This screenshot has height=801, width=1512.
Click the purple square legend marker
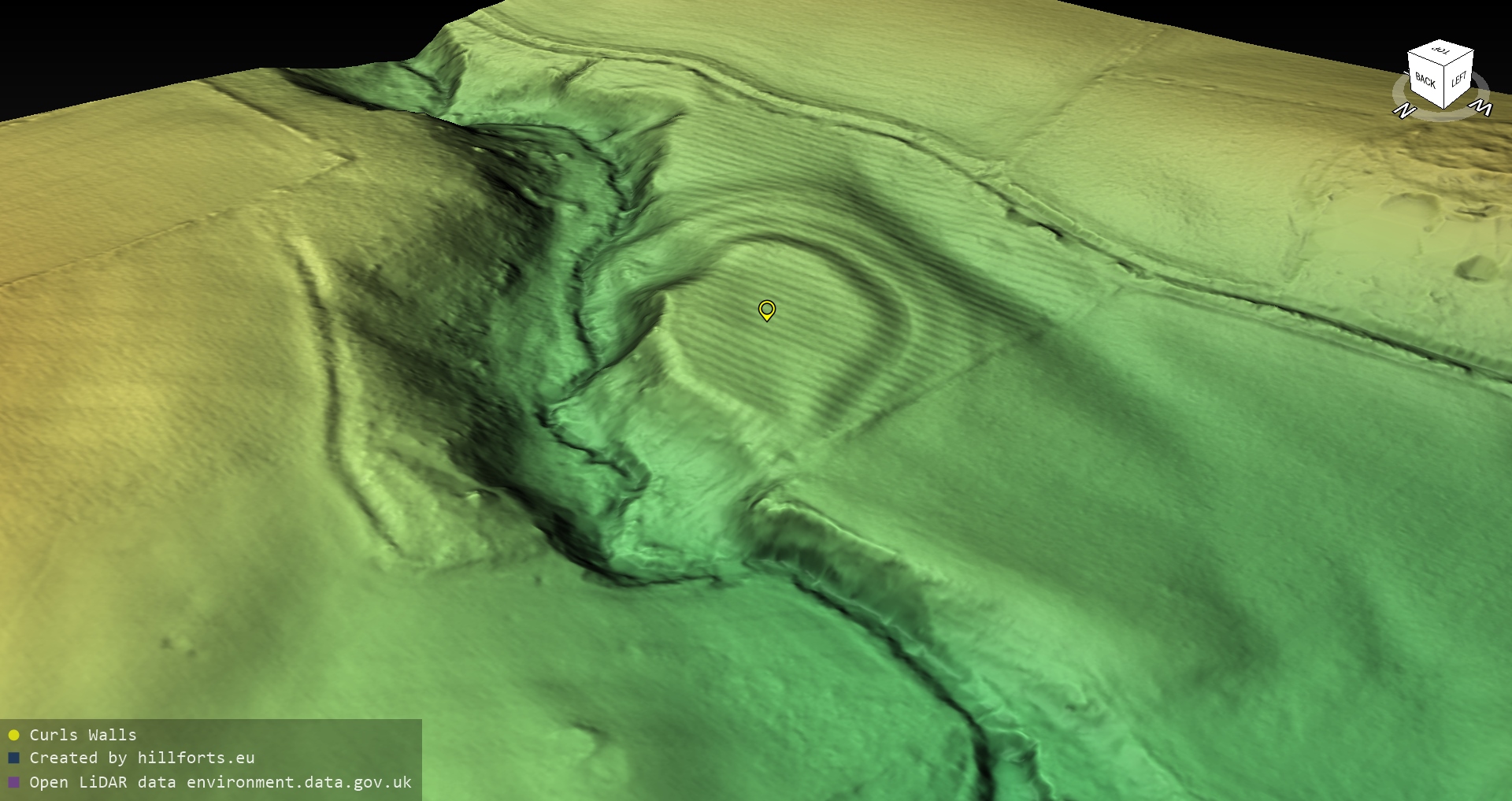[13, 782]
